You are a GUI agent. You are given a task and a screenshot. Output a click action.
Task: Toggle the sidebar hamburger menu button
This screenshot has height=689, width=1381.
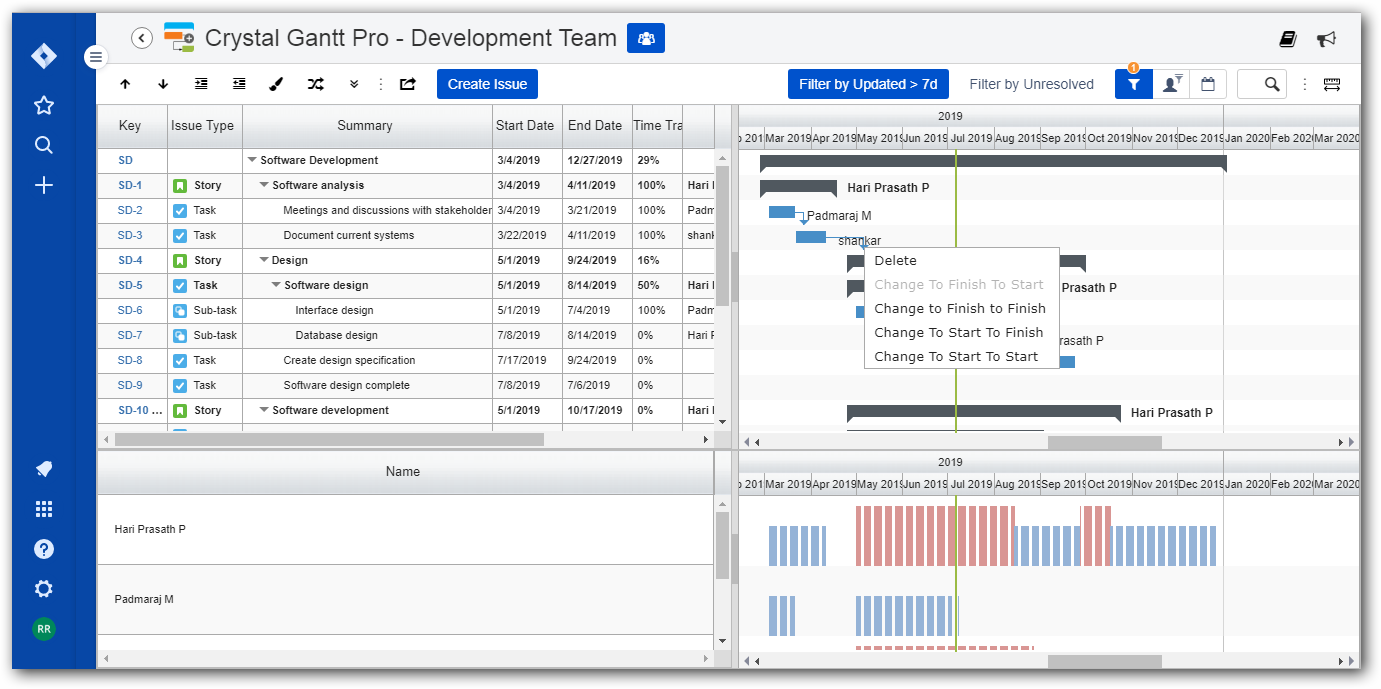point(96,57)
